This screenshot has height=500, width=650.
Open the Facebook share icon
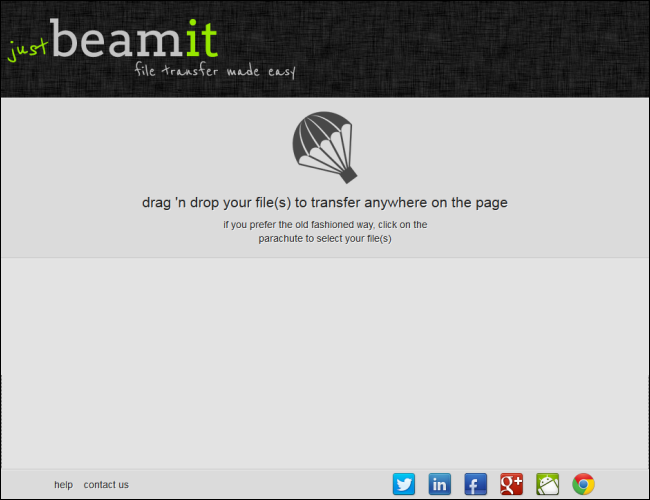coord(475,484)
